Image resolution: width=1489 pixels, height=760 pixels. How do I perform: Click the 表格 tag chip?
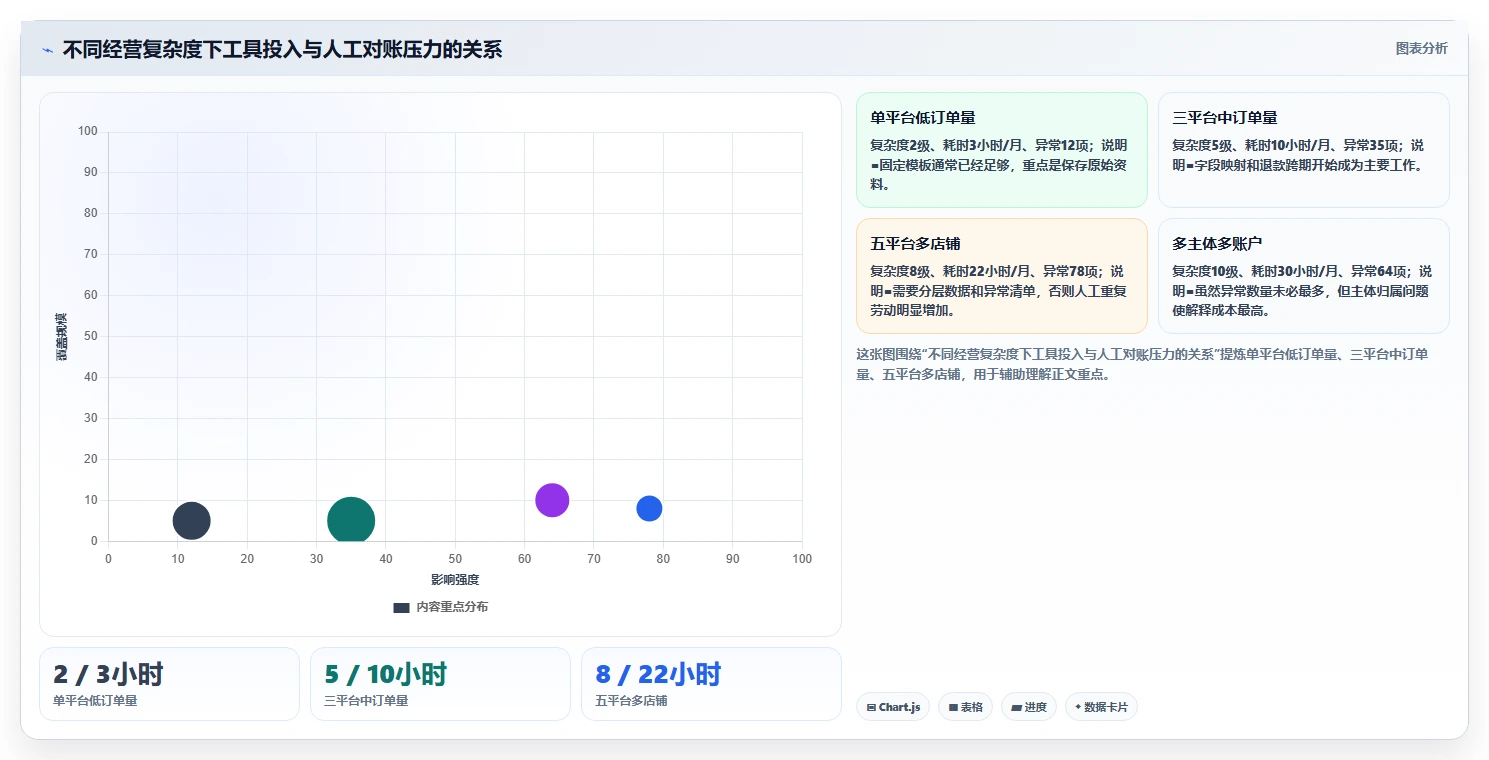pyautogui.click(x=965, y=707)
